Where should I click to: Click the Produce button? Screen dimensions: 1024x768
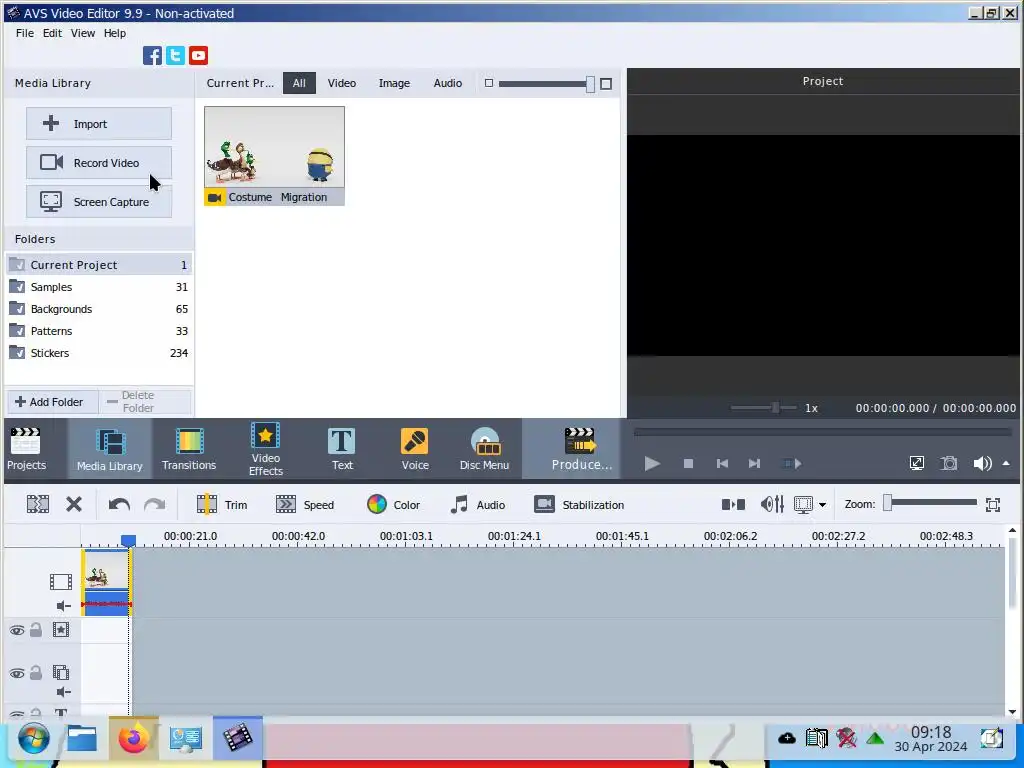click(x=581, y=449)
